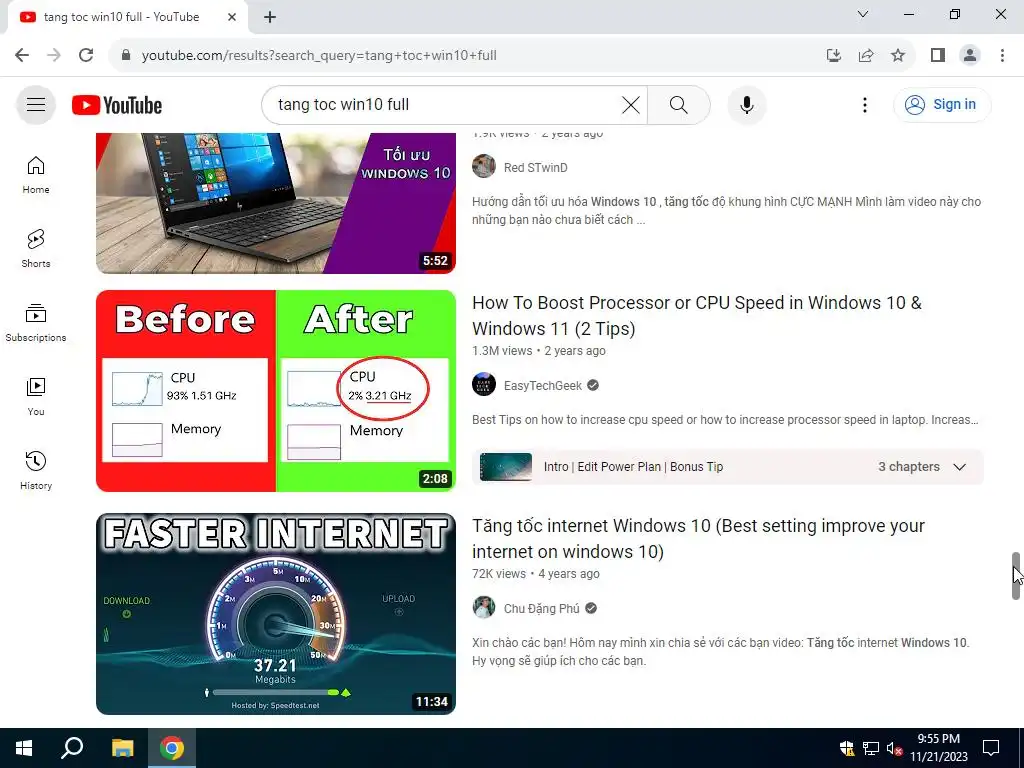
Task: Click the Chu Đặng Phú channel avatar
Action: pos(484,608)
